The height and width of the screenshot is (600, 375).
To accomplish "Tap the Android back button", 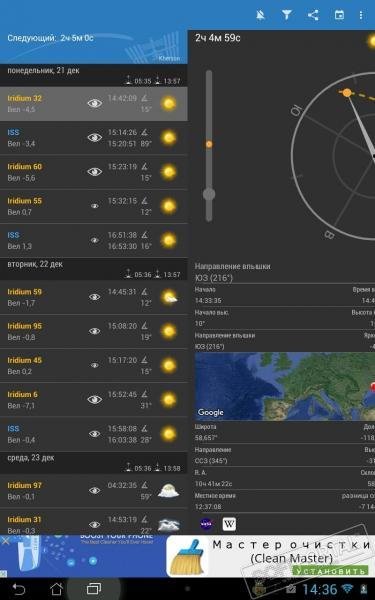I will [18, 589].
